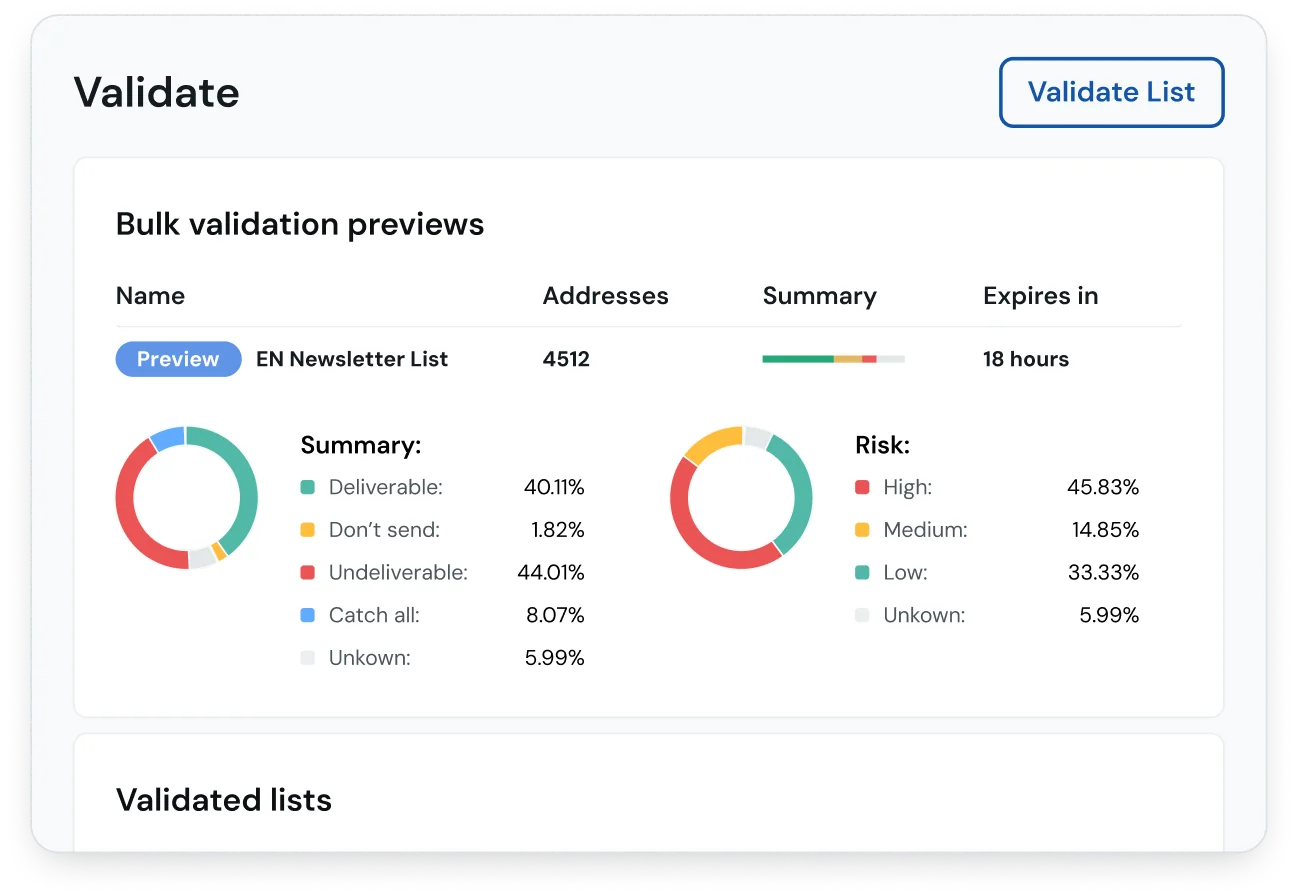The width and height of the screenshot is (1297, 896).
Task: Click the Validate List button
Action: coord(1111,92)
